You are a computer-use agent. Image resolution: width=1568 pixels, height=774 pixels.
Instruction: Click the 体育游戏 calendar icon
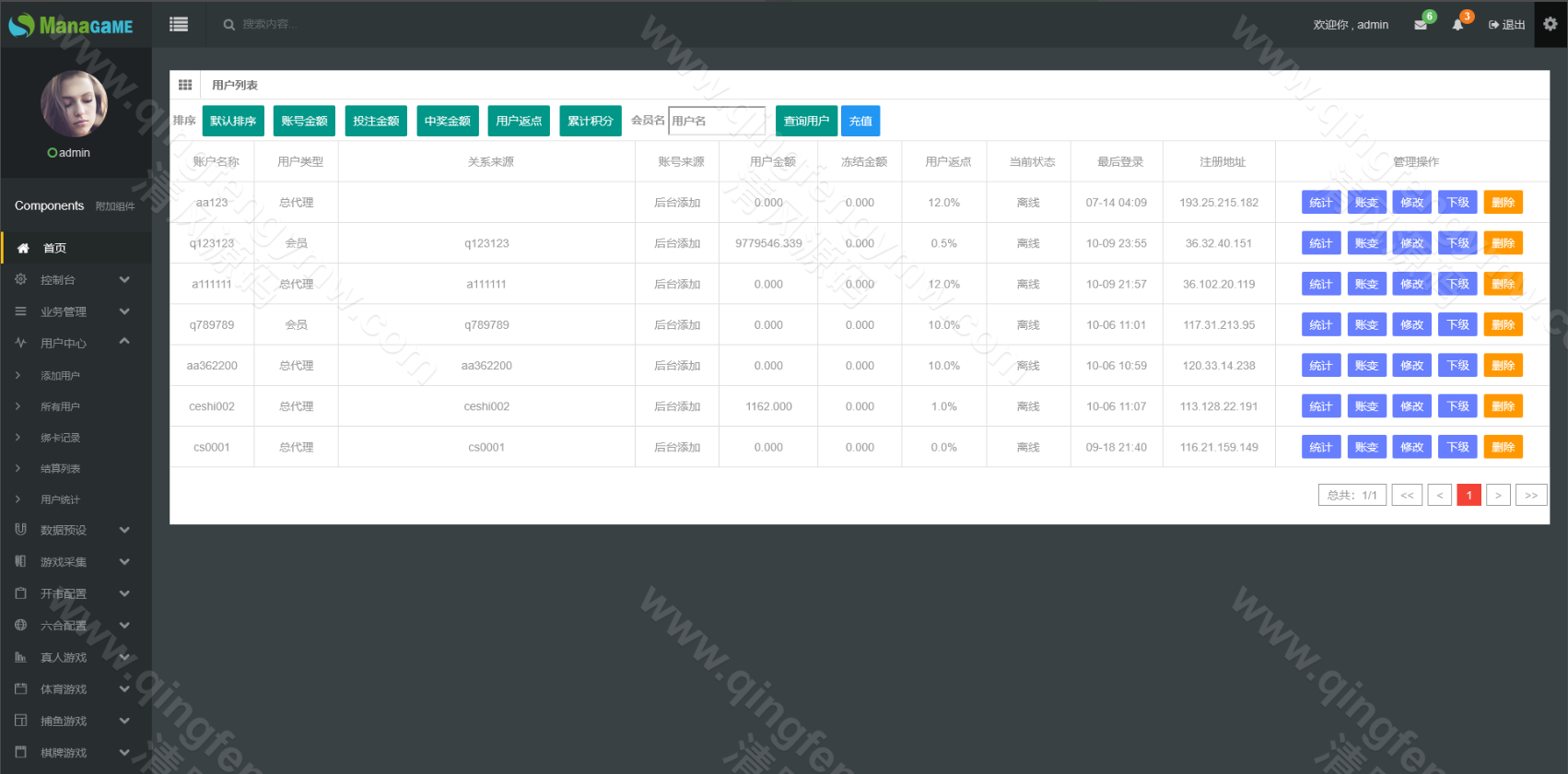[20, 688]
